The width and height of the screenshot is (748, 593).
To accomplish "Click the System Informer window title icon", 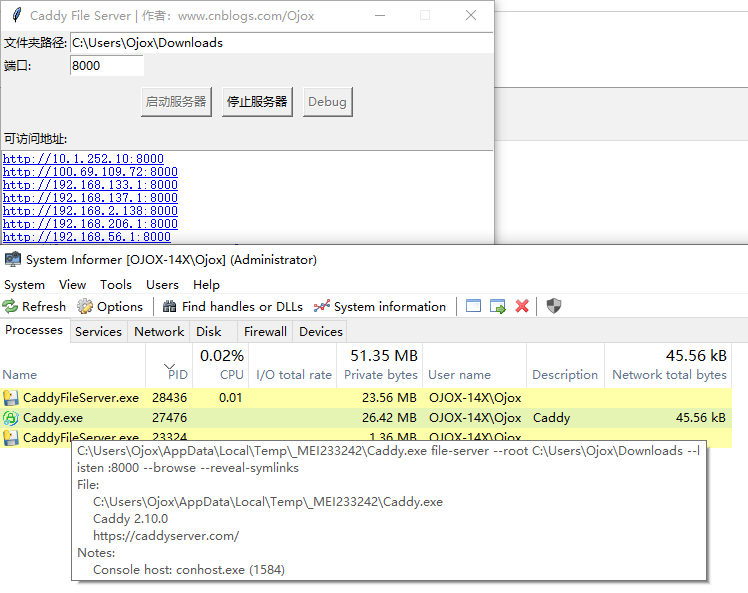I will tap(13, 260).
